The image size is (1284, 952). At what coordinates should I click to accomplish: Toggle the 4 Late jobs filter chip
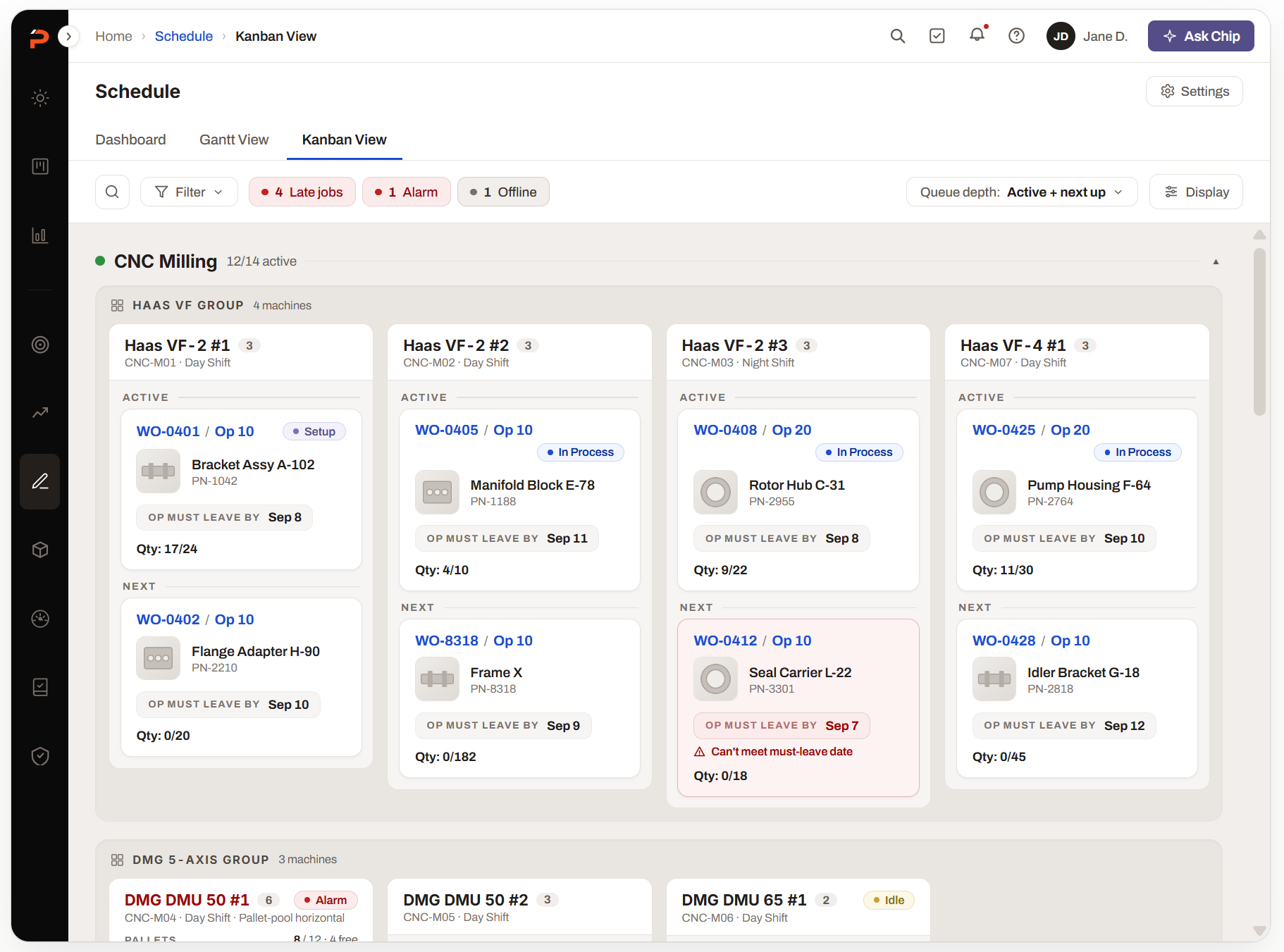click(x=302, y=192)
